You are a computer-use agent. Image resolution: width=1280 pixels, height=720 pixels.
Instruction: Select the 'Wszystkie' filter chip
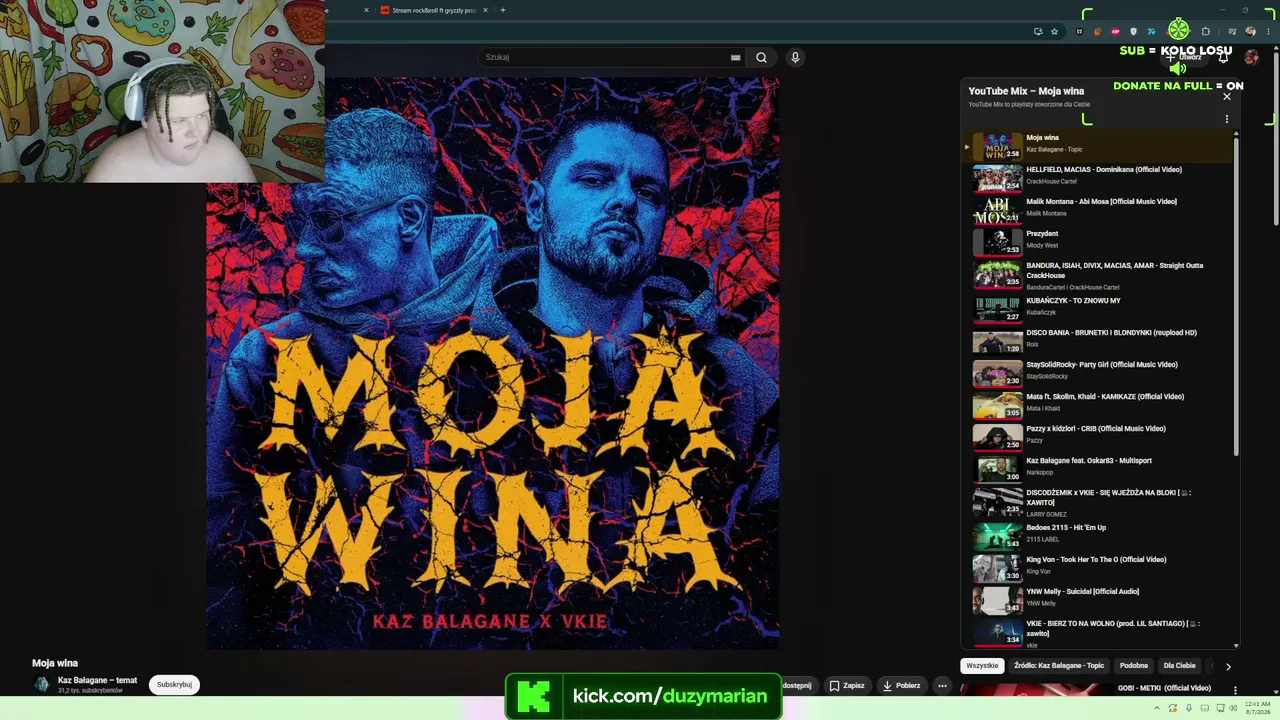[982, 665]
